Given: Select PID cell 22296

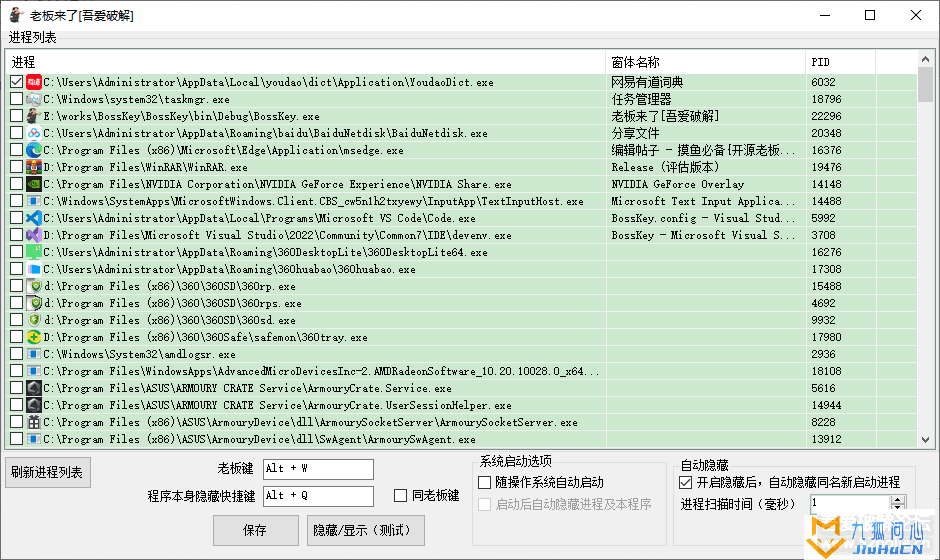Looking at the screenshot, I should [826, 116].
